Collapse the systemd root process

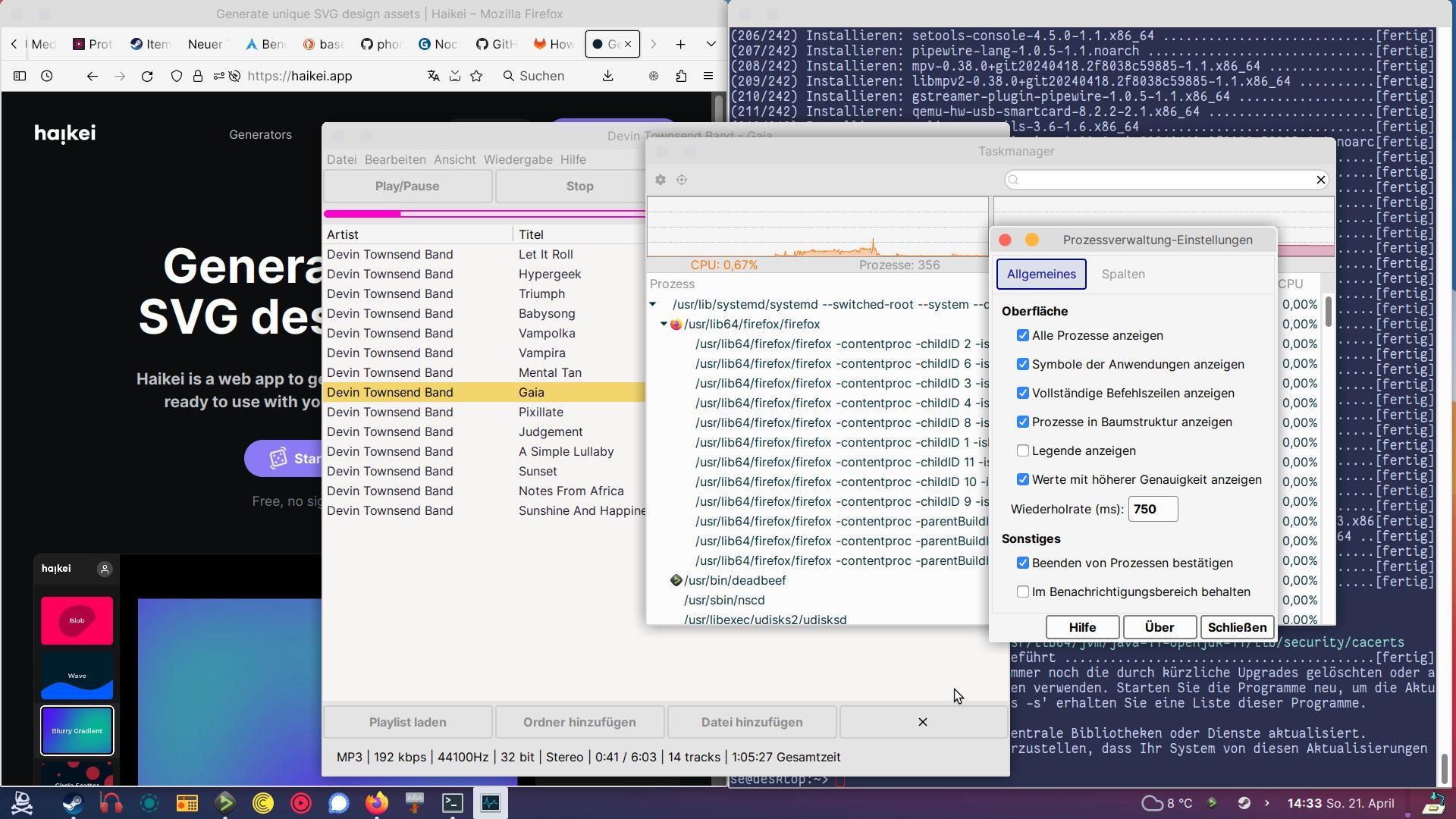coord(653,304)
